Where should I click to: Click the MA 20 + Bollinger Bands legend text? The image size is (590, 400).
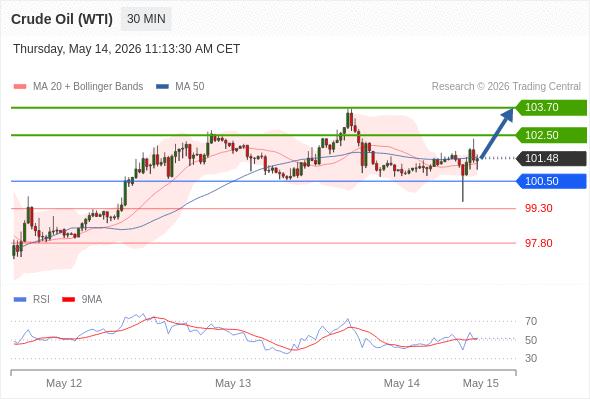tap(88, 87)
